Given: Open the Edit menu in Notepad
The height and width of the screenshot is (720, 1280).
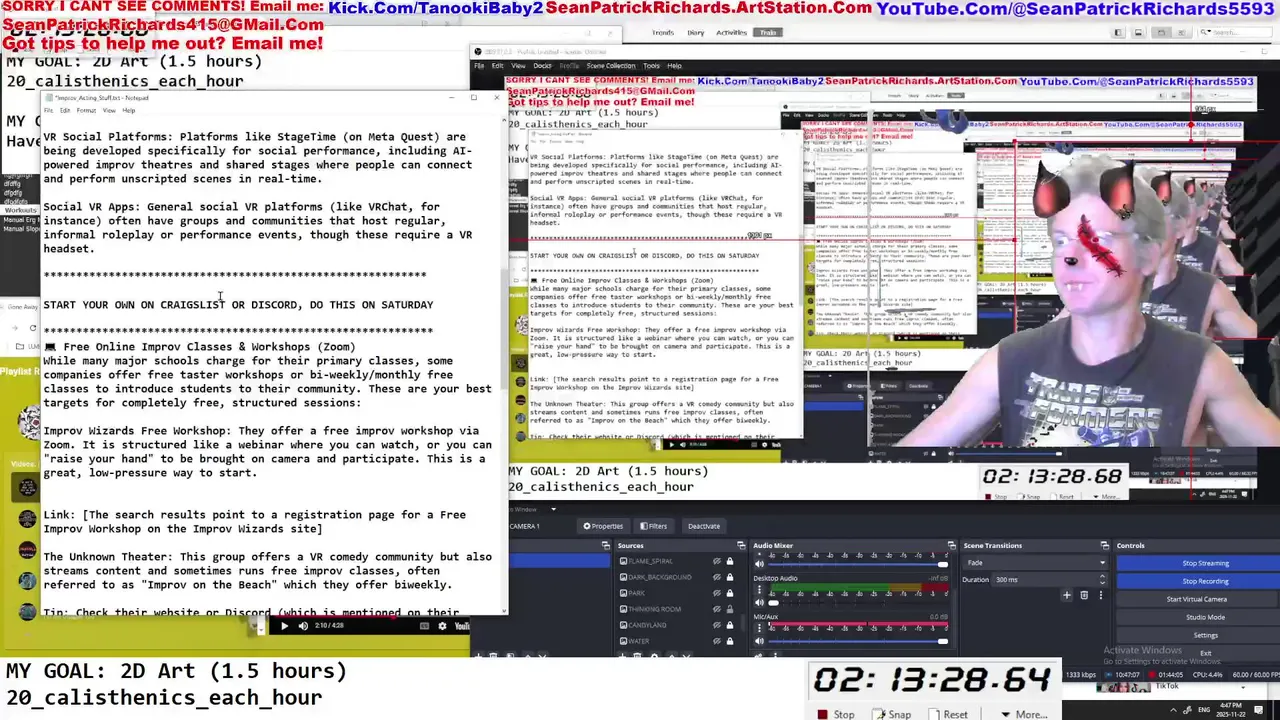Looking at the screenshot, I should pyautogui.click(x=65, y=110).
